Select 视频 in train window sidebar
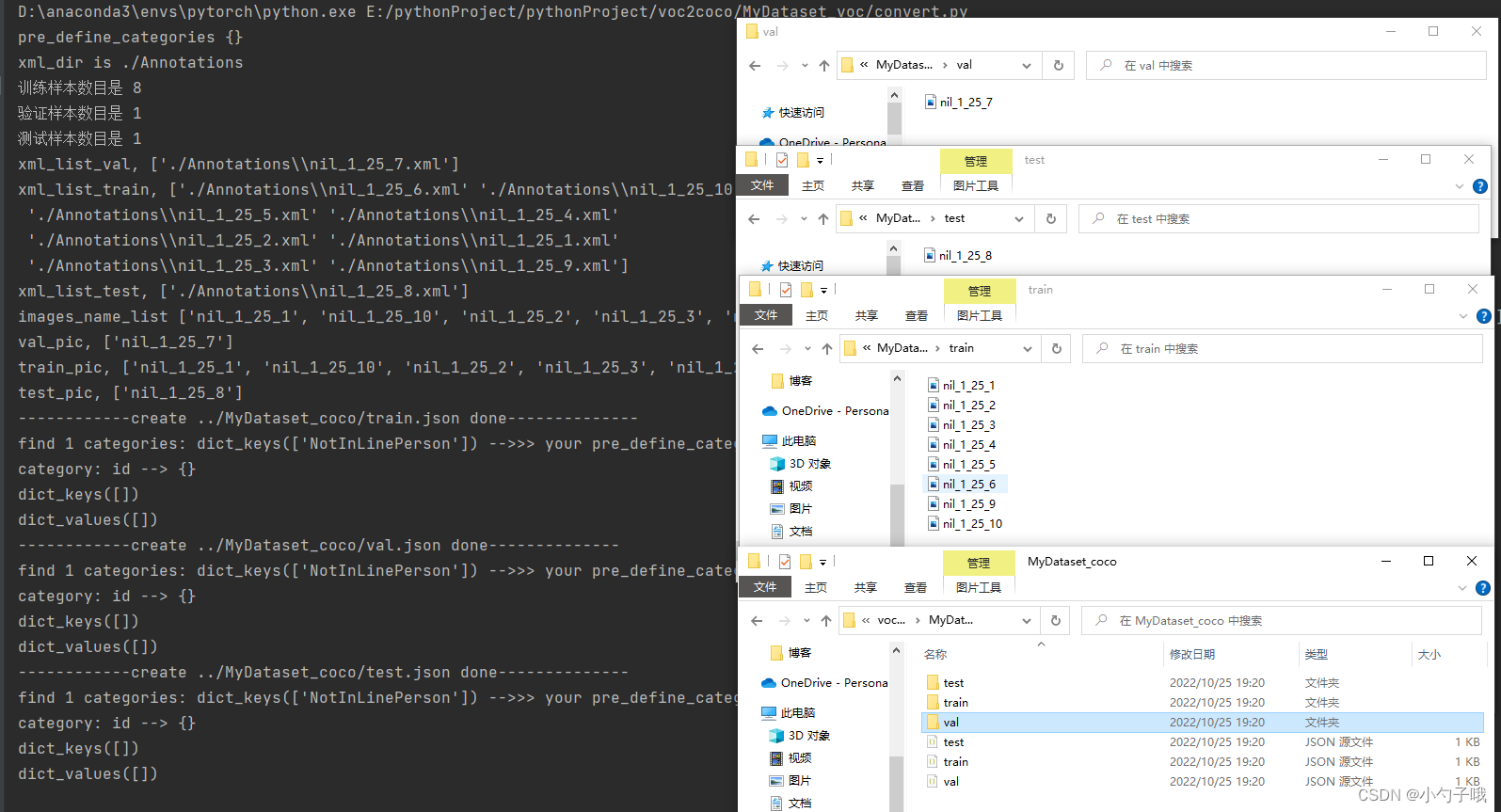 (791, 486)
